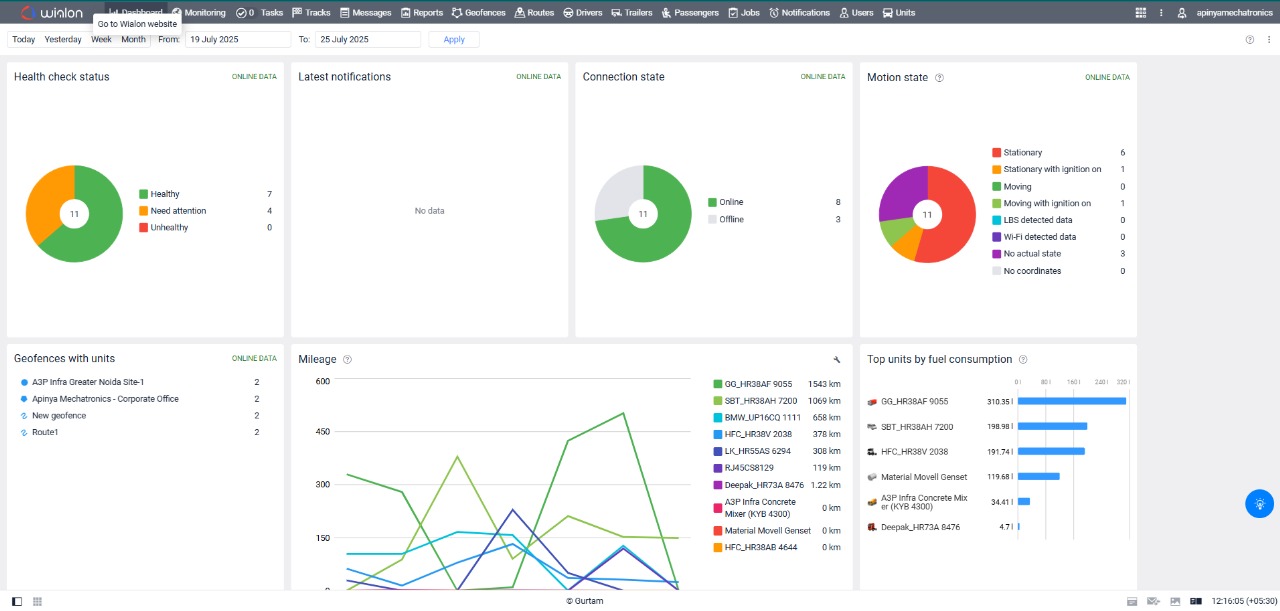This screenshot has height=611, width=1280.
Task: Click the dashboard help icon below the username
Action: pos(1249,40)
